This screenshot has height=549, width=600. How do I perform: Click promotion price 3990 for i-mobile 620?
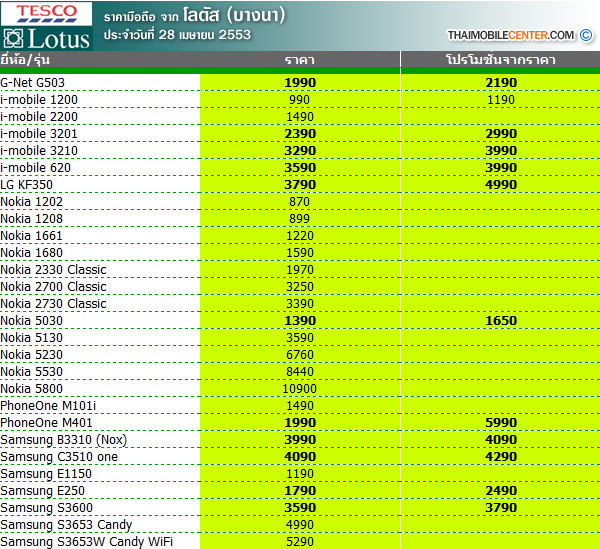pyautogui.click(x=501, y=168)
